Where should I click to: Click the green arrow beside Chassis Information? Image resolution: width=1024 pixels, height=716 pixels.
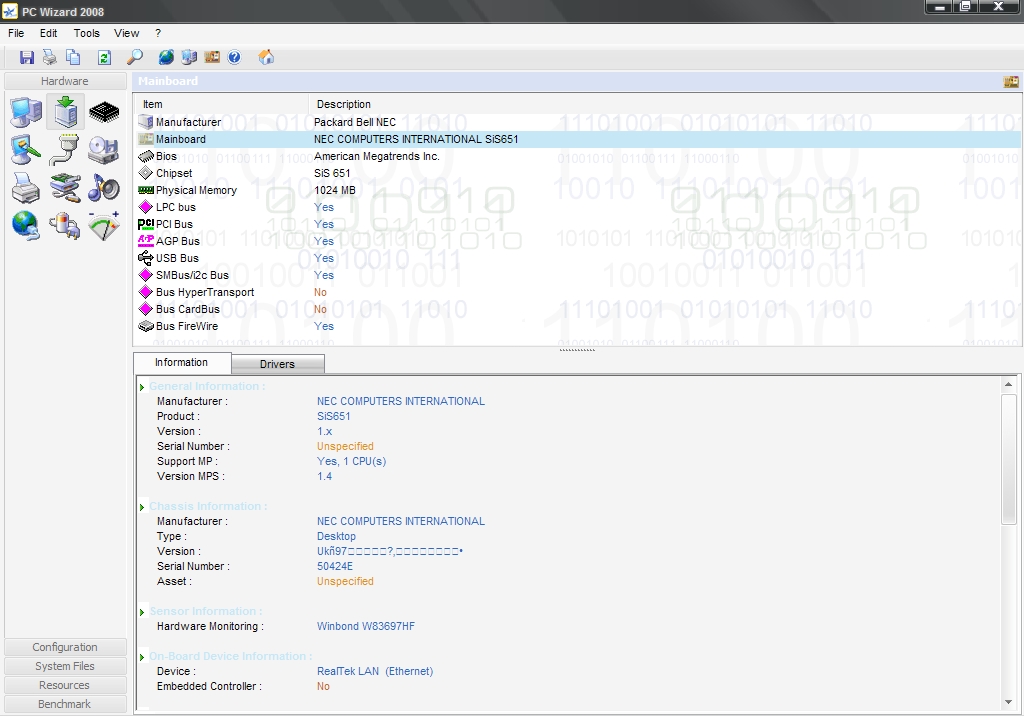click(x=142, y=508)
